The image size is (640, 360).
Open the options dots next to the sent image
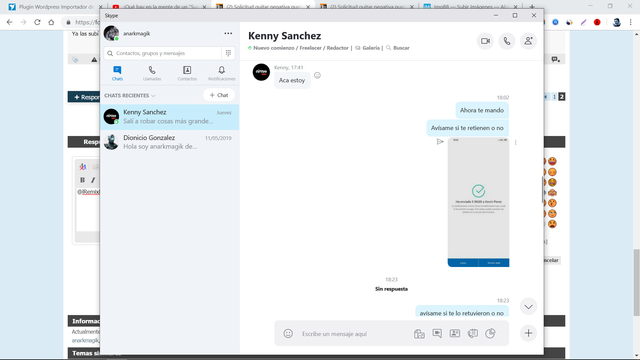point(516,142)
